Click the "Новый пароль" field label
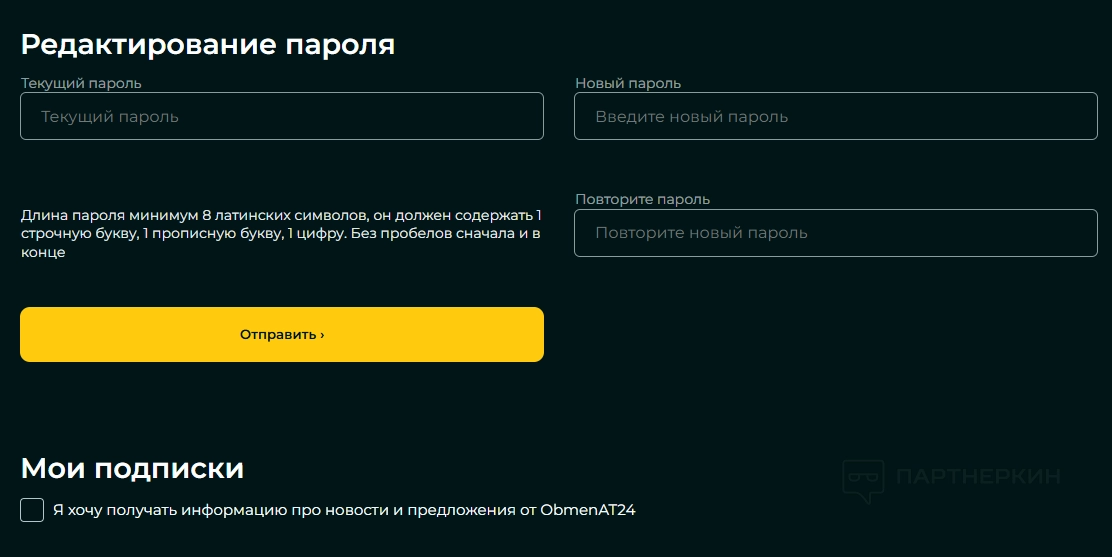The width and height of the screenshot is (1112, 557). [628, 83]
